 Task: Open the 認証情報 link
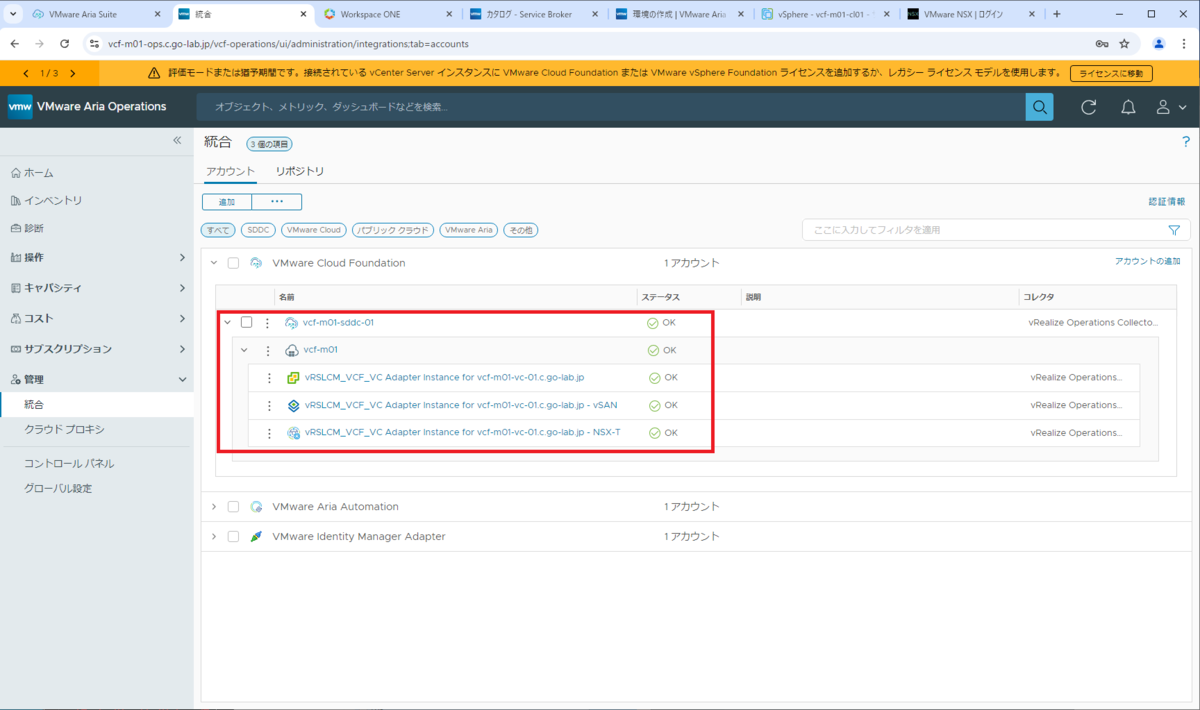point(1167,201)
